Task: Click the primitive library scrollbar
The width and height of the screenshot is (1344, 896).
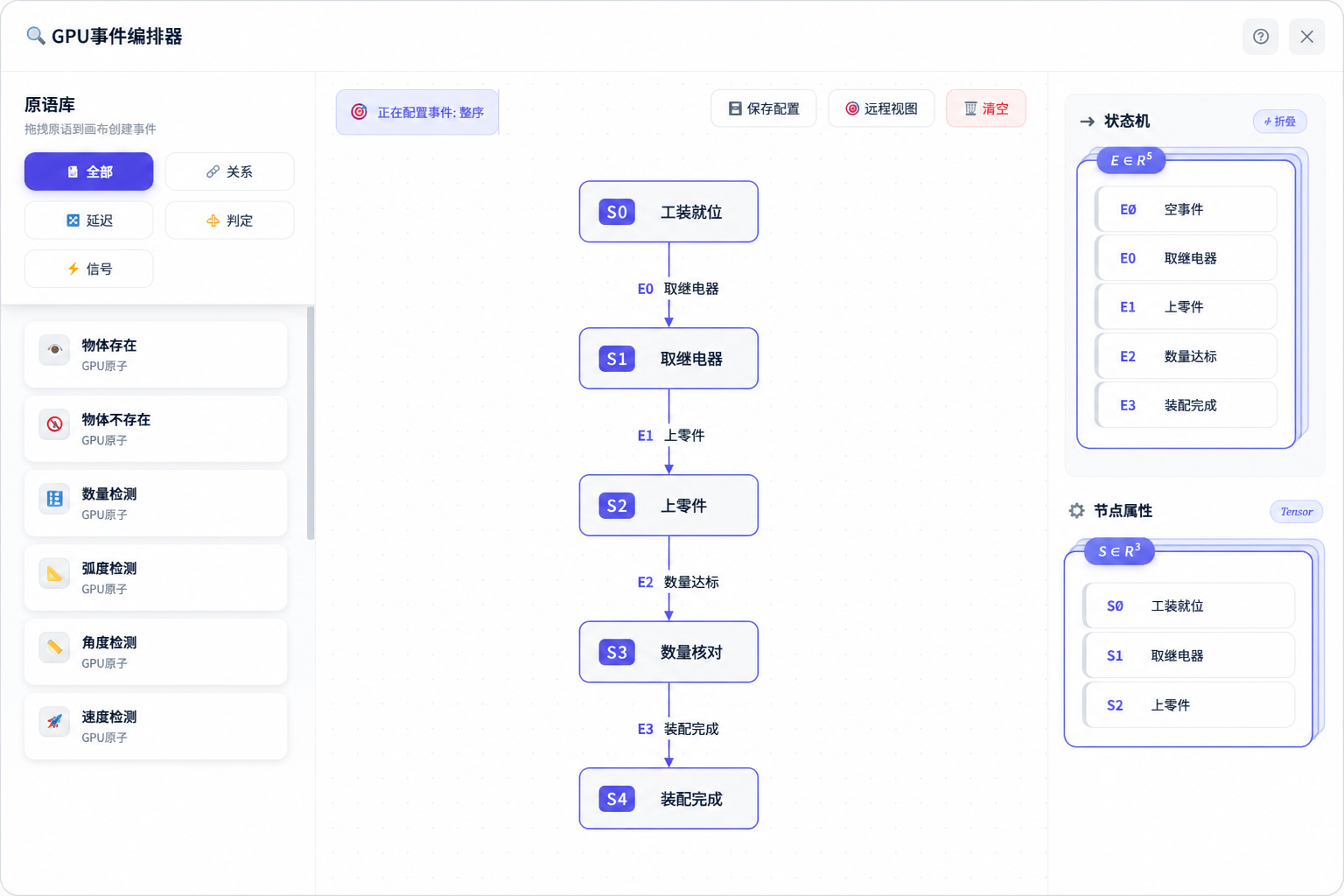Action: pos(311,423)
